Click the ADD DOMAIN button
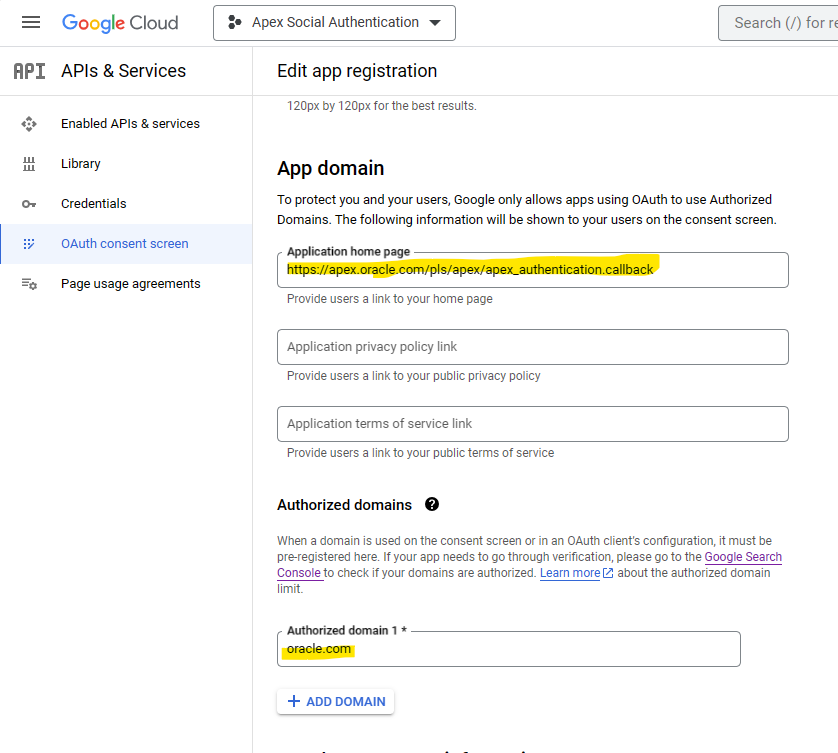838x753 pixels. click(x=335, y=701)
